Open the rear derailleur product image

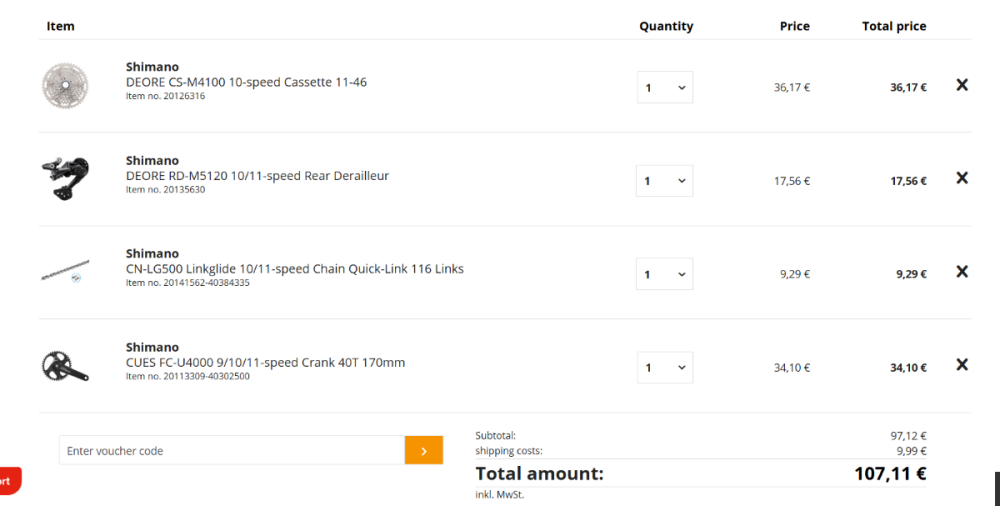[x=65, y=178]
